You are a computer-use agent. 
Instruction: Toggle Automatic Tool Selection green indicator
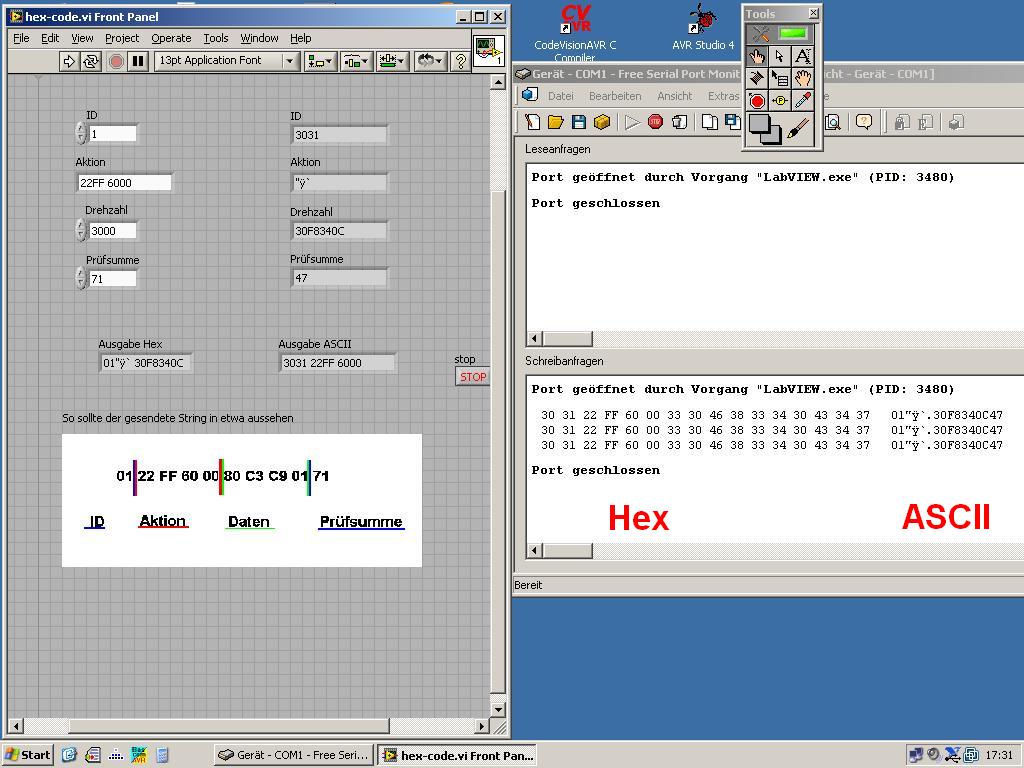pos(793,34)
